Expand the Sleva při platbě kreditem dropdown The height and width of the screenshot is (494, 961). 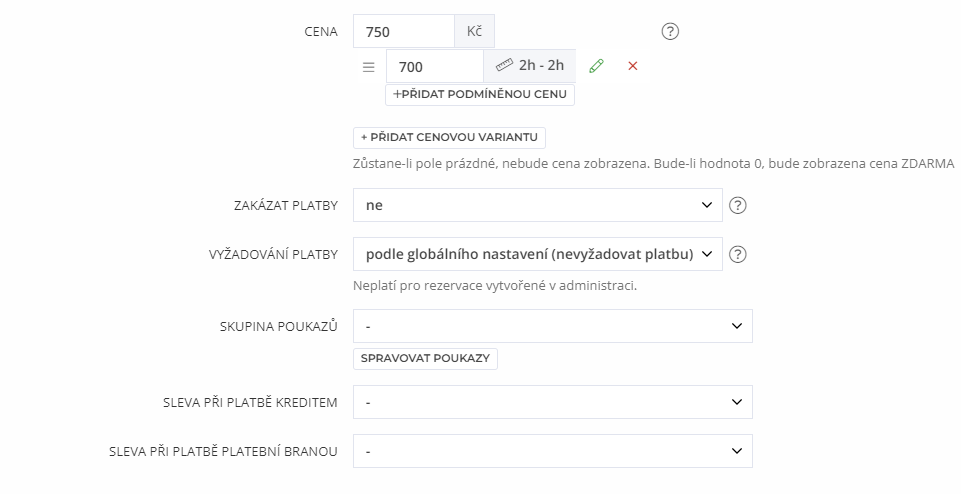pyautogui.click(x=552, y=402)
